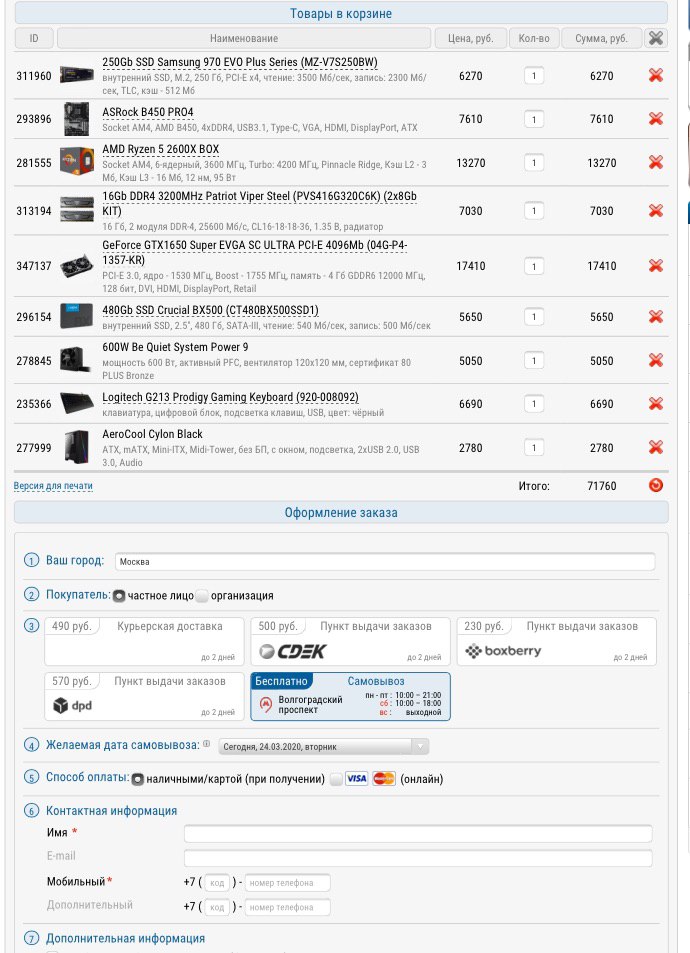Click the ASRock B450 motherboard thumbnail
This screenshot has height=953, width=690.
pos(77,119)
